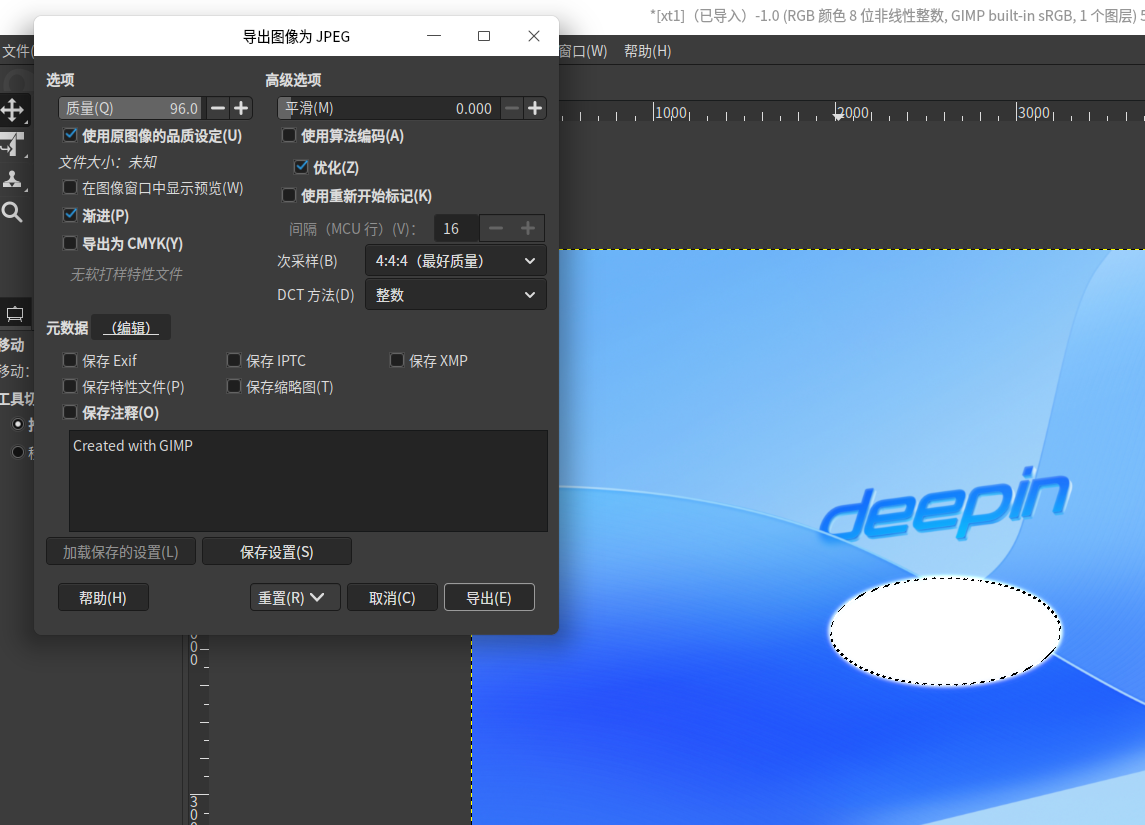Toggle 使用原图像的品质设定(U) checkbox

(x=70, y=135)
